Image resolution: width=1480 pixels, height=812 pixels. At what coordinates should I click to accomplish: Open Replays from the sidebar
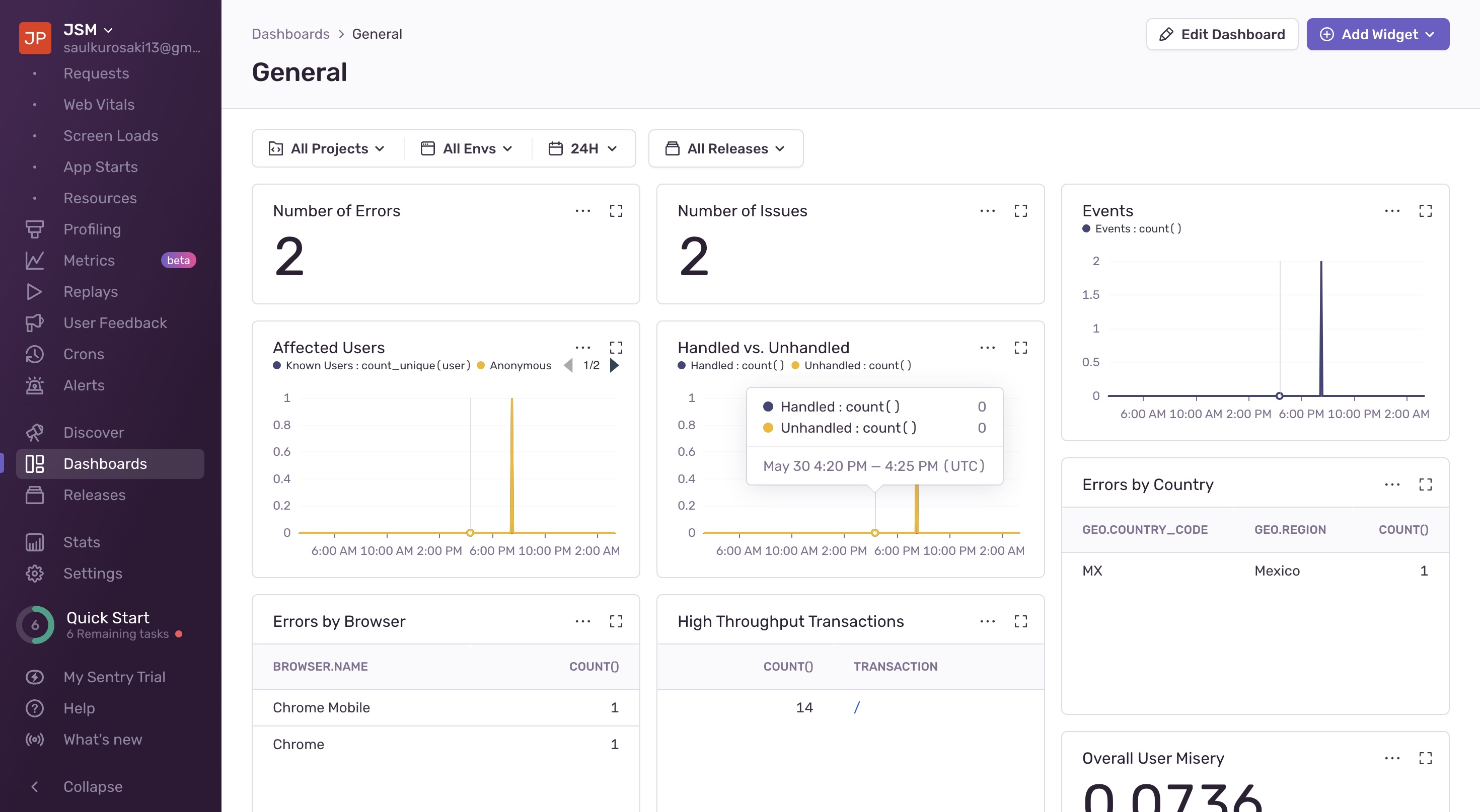(90, 292)
